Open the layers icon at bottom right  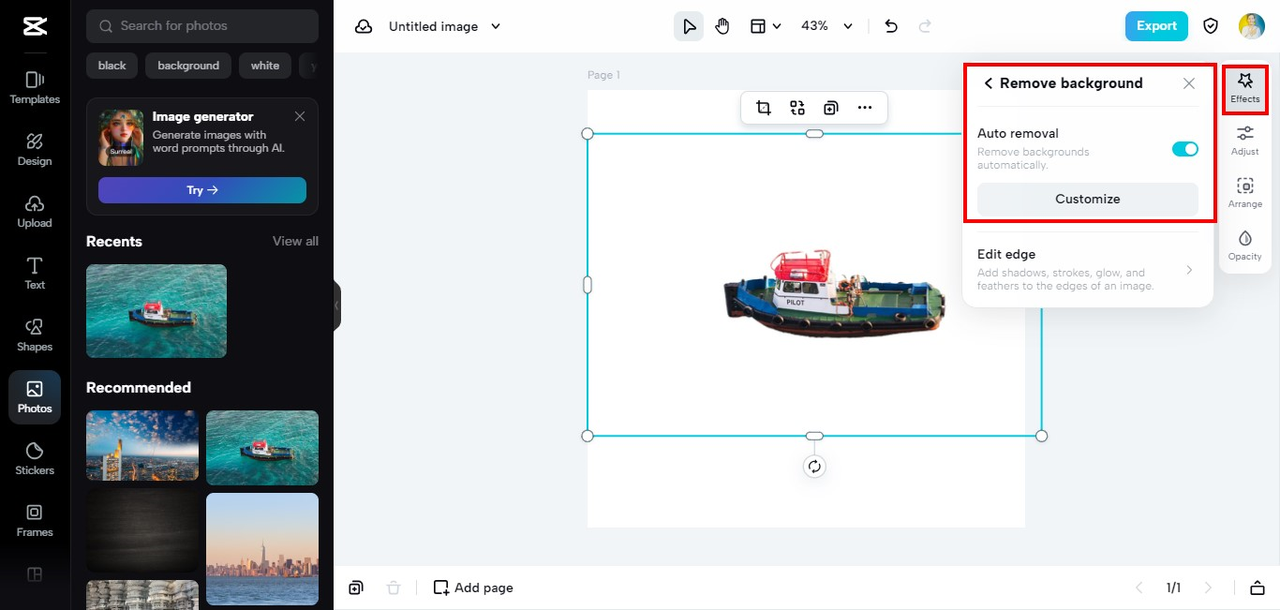pyautogui.click(x=1257, y=588)
